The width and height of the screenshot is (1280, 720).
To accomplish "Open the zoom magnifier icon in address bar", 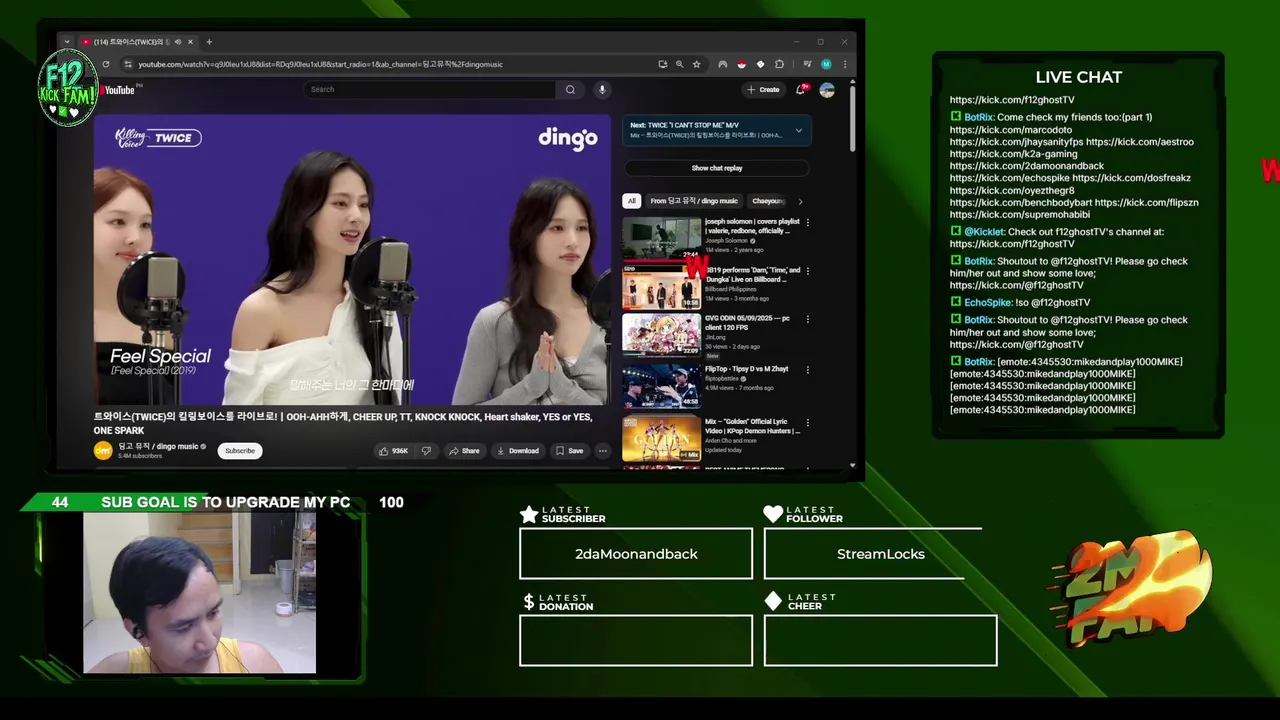I will click(x=679, y=64).
